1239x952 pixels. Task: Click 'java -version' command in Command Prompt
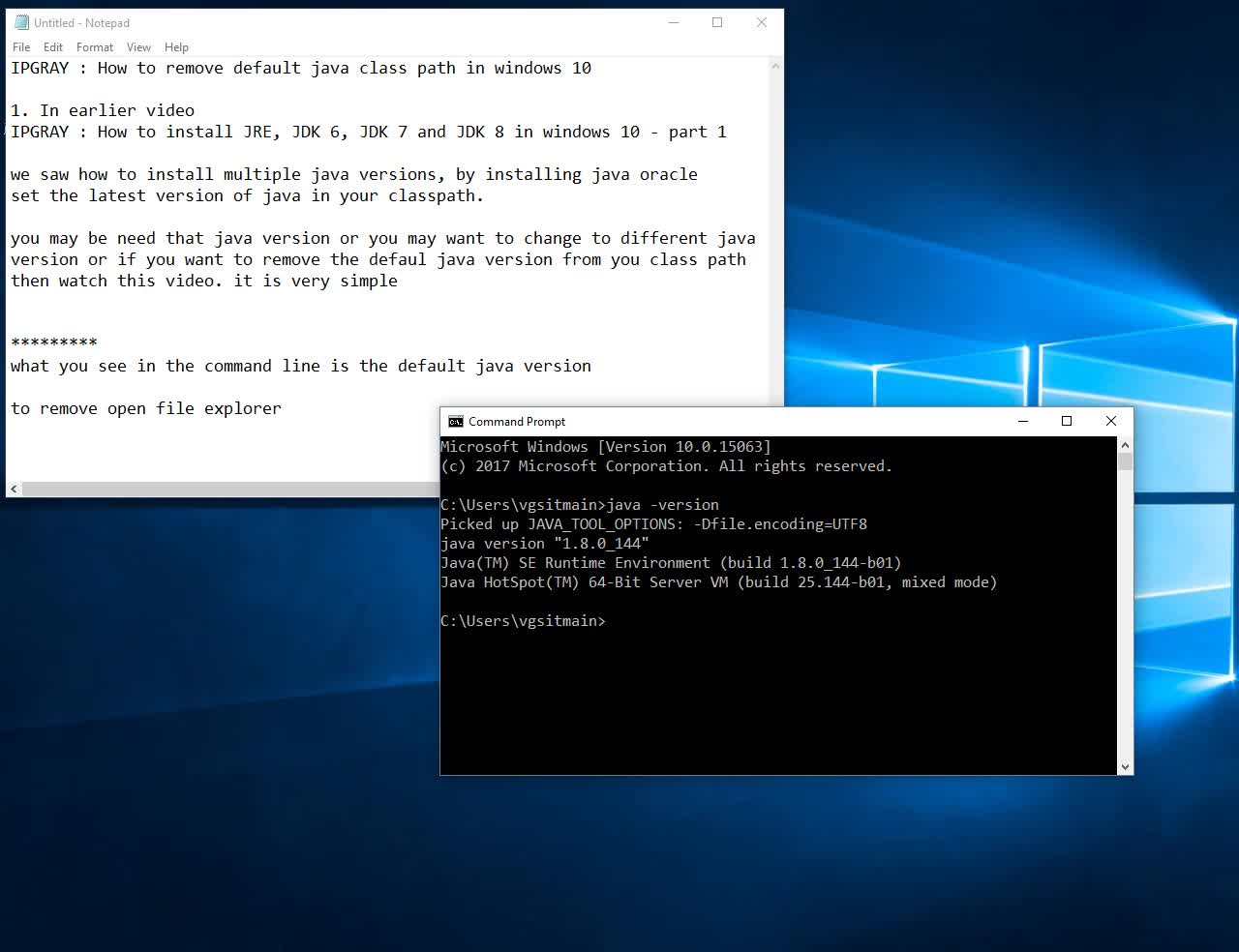pyautogui.click(x=663, y=505)
